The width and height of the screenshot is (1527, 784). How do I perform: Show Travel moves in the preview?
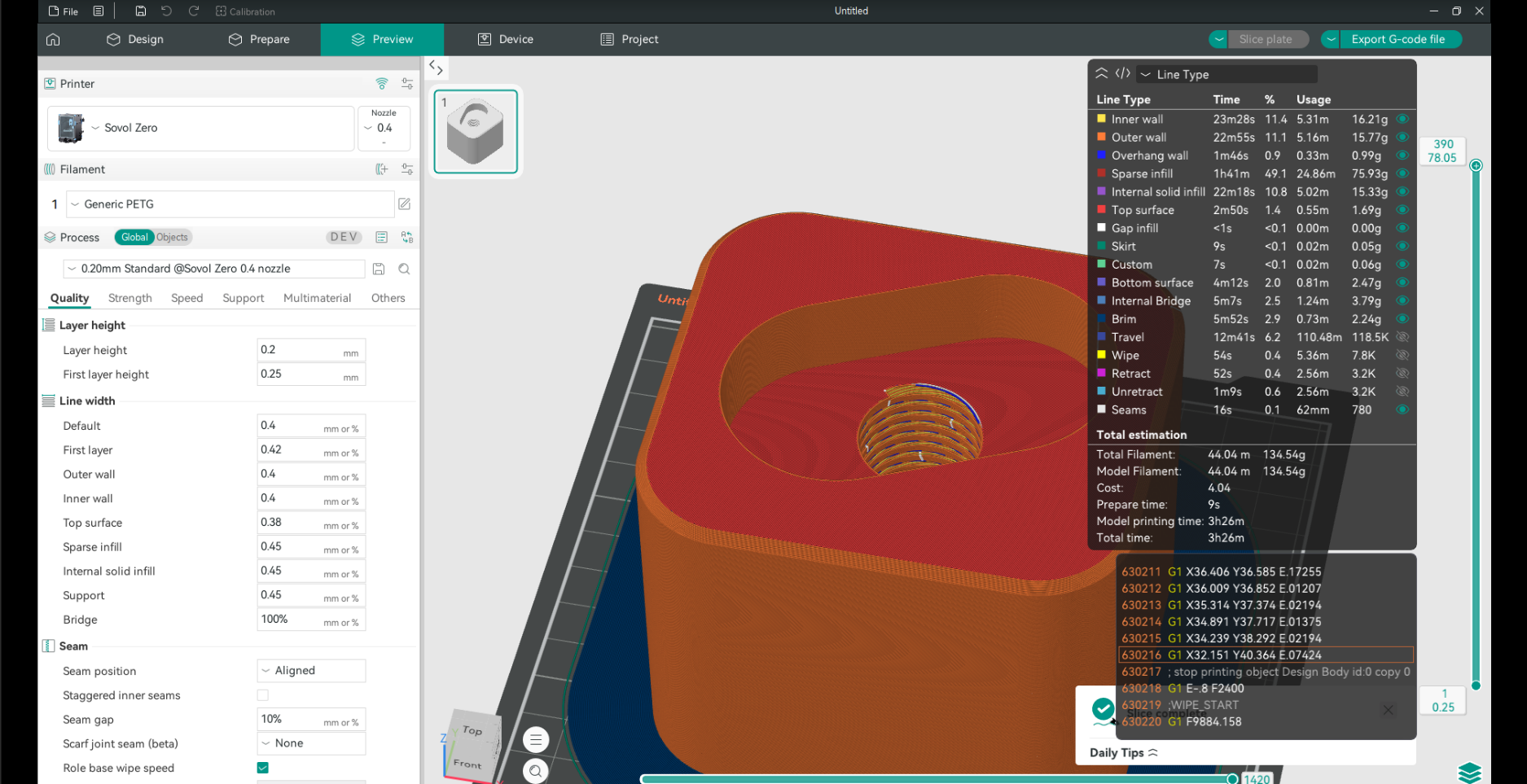pos(1402,337)
